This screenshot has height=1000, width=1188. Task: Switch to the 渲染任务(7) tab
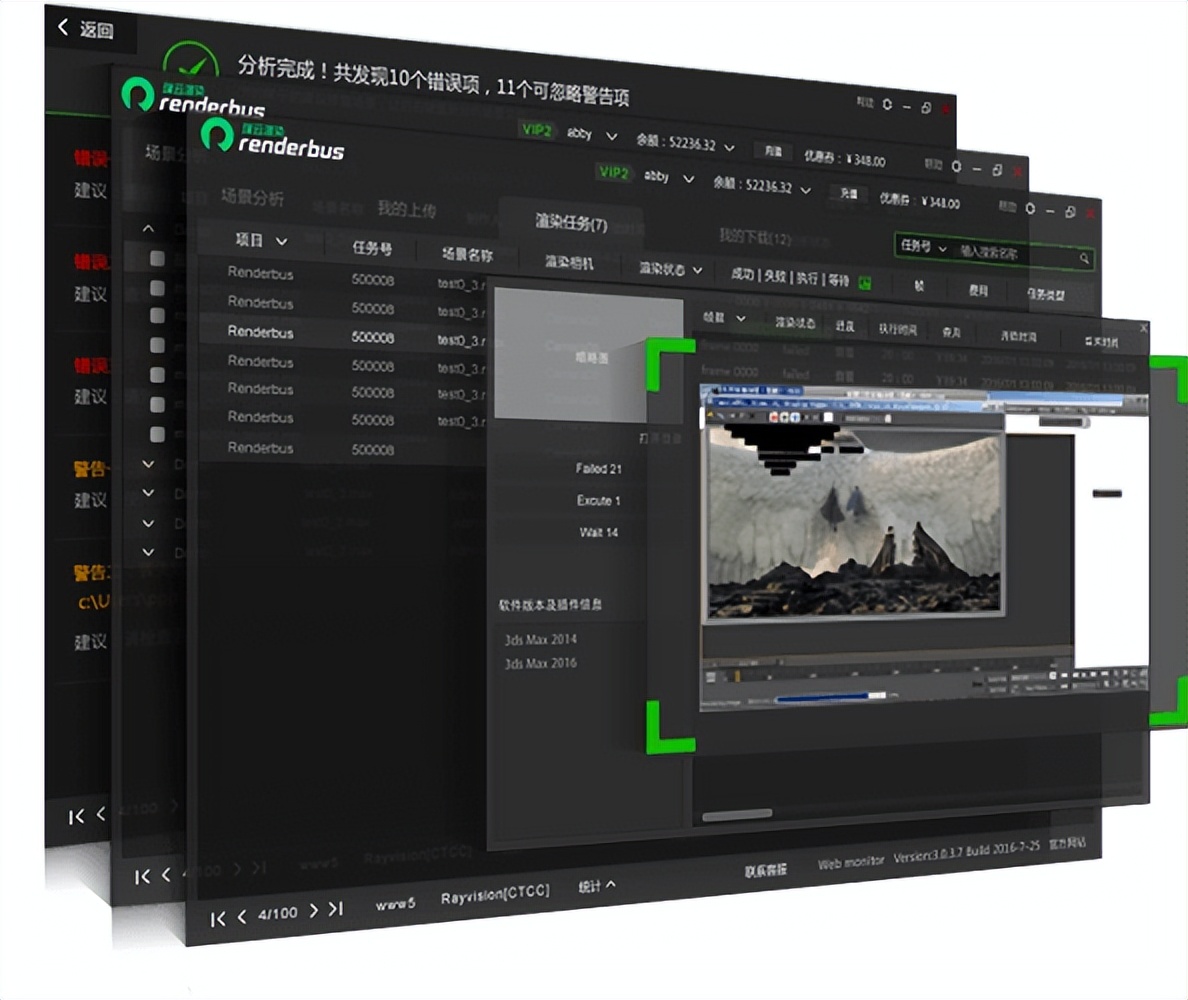(571, 224)
